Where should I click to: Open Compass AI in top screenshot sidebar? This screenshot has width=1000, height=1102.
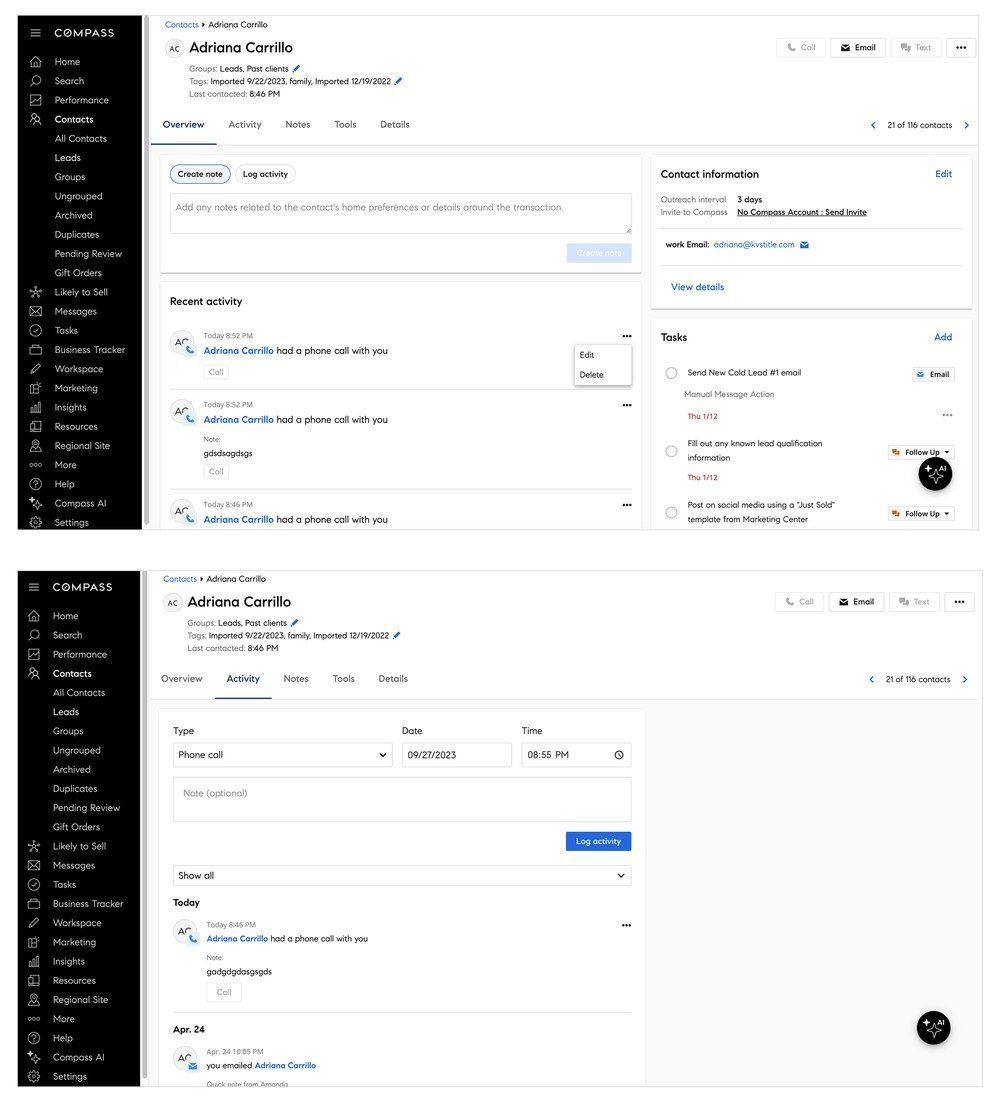pyautogui.click(x=80, y=503)
